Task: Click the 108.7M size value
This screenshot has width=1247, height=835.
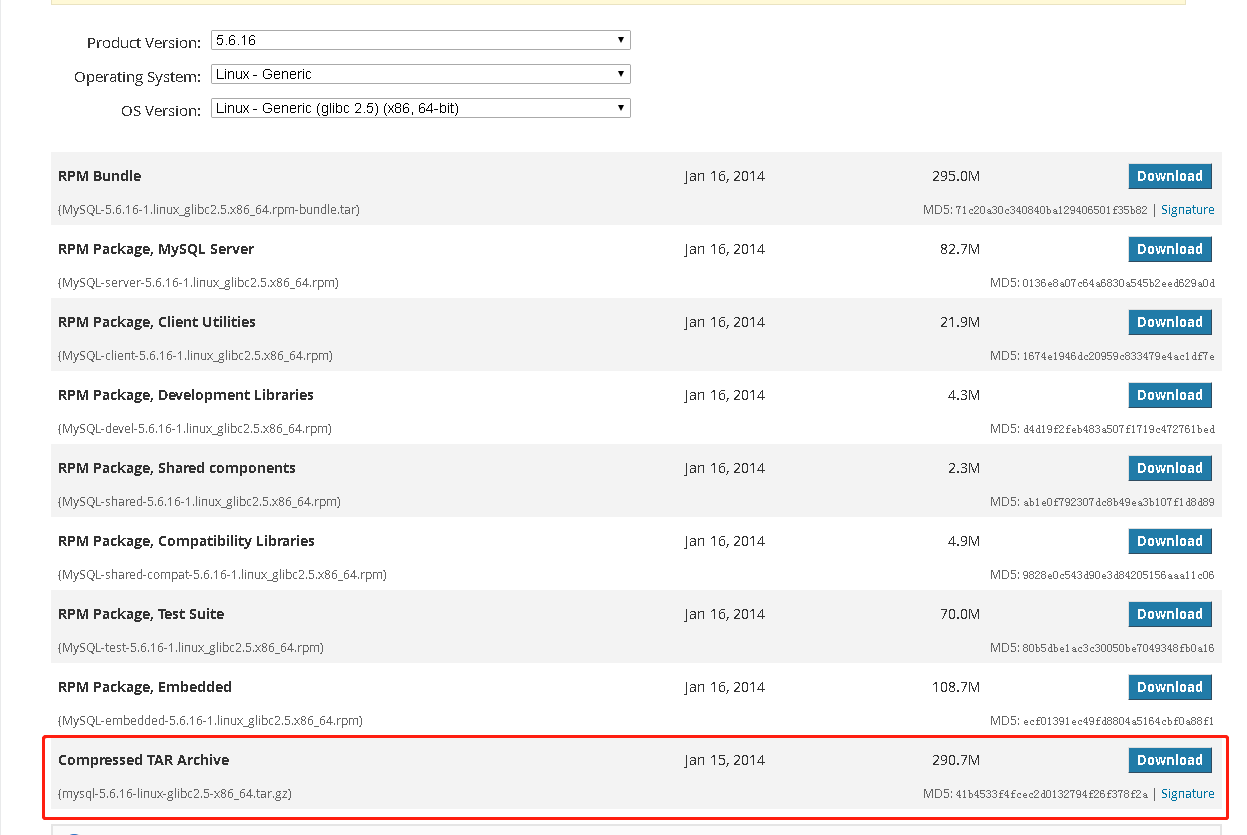Action: 956,687
